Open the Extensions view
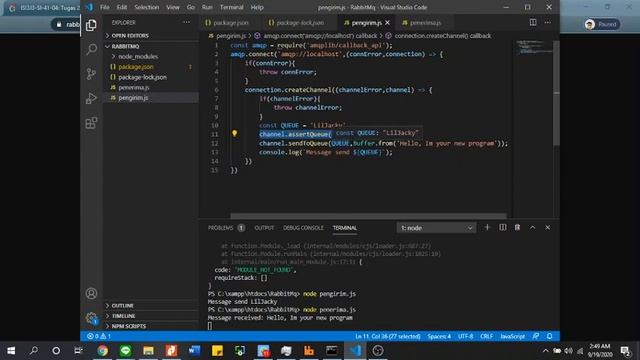This screenshot has height=360, width=640. (91, 123)
